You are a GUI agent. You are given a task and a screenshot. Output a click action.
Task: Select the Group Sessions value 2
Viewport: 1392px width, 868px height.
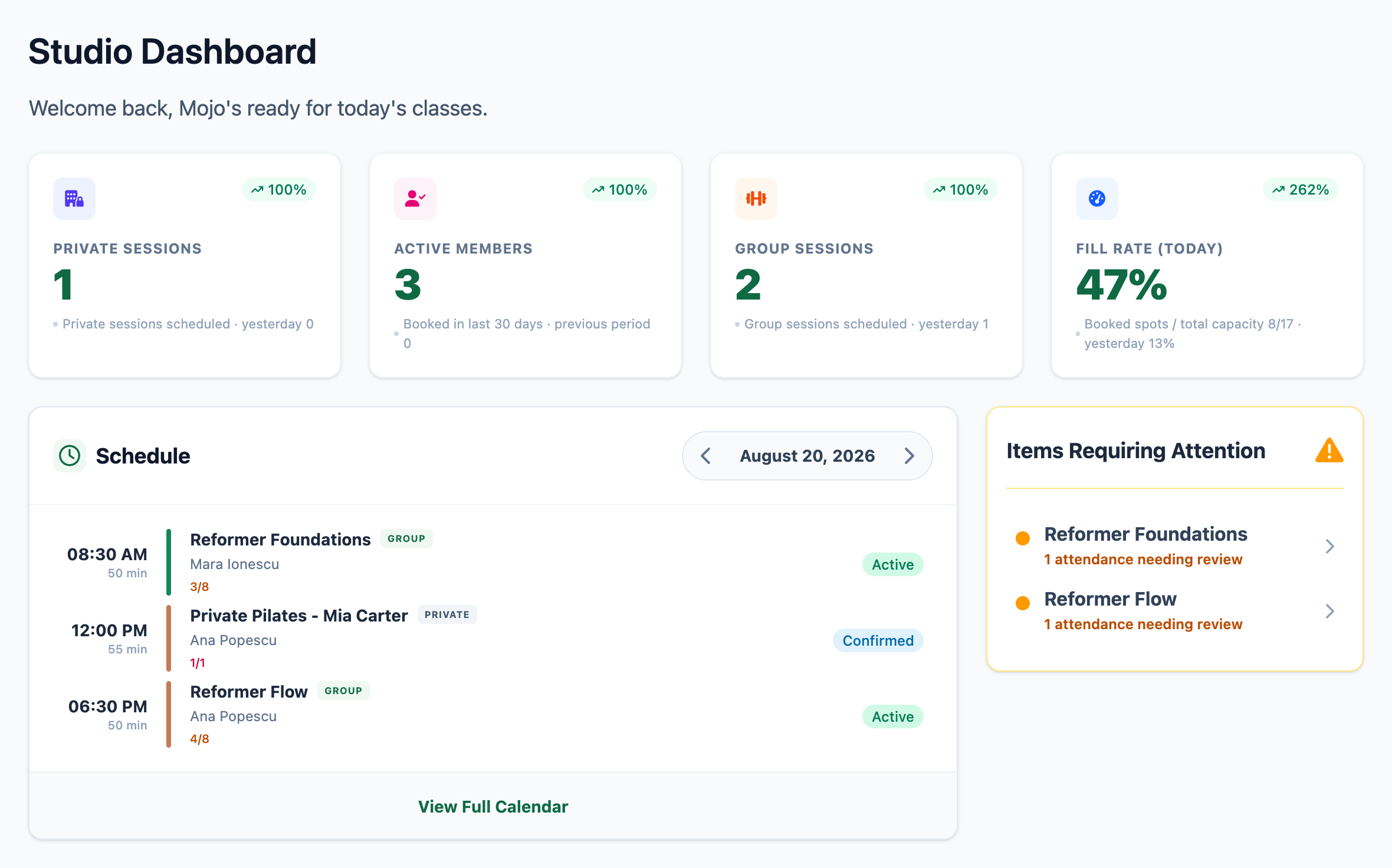click(748, 285)
